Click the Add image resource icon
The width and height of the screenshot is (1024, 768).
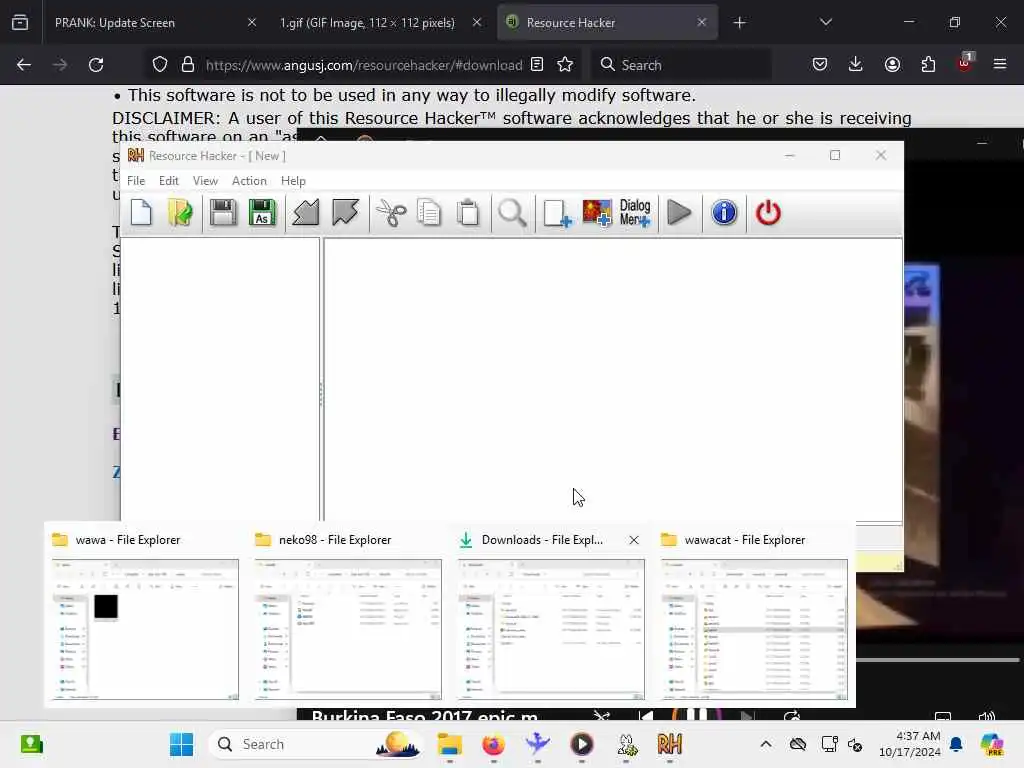pos(597,213)
